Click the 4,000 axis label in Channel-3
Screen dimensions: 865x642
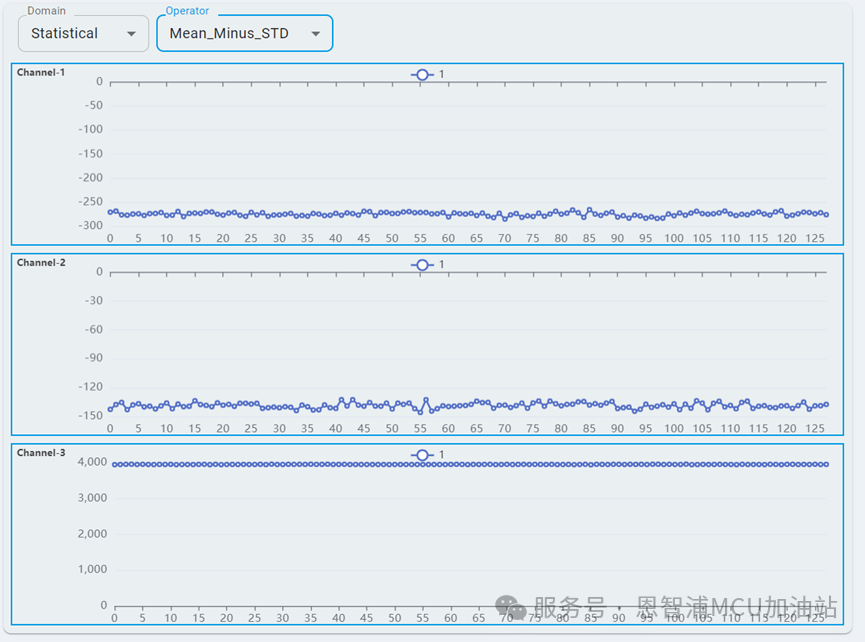pyautogui.click(x=92, y=462)
